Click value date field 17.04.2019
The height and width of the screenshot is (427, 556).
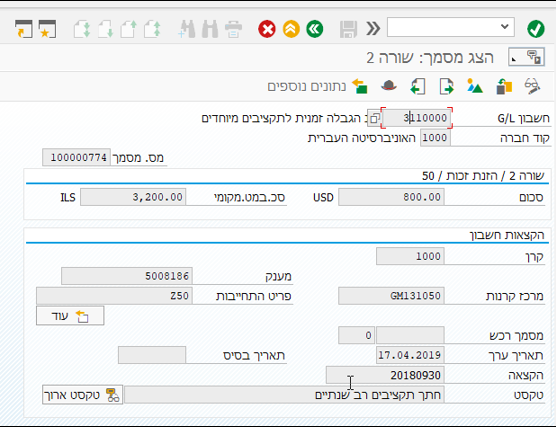pyautogui.click(x=410, y=355)
